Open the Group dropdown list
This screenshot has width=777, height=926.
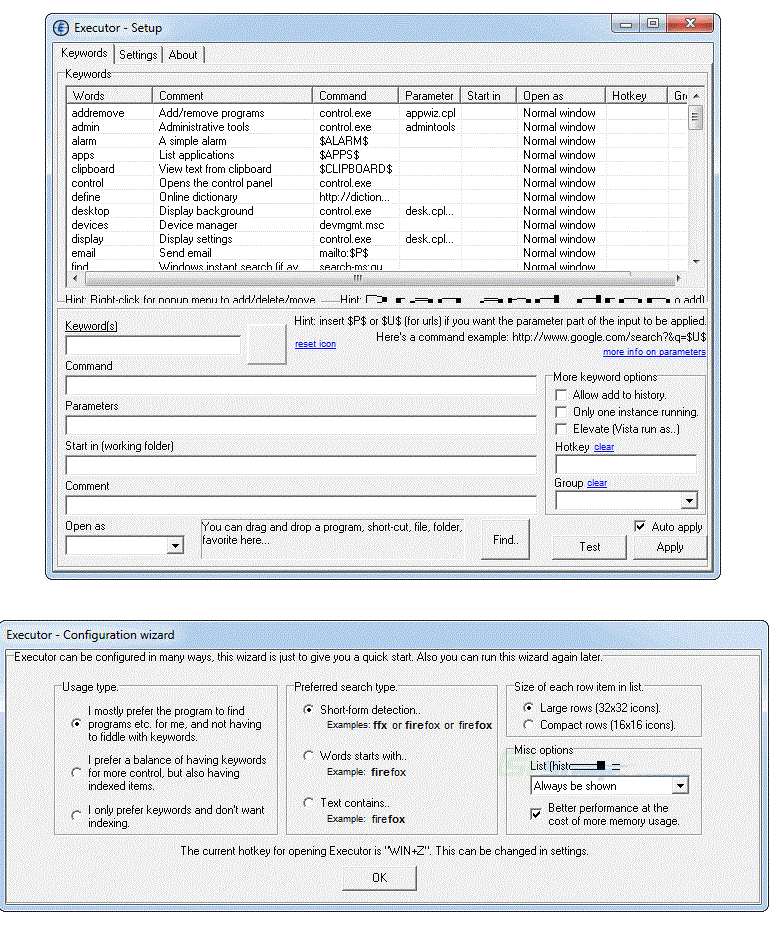pyautogui.click(x=688, y=501)
